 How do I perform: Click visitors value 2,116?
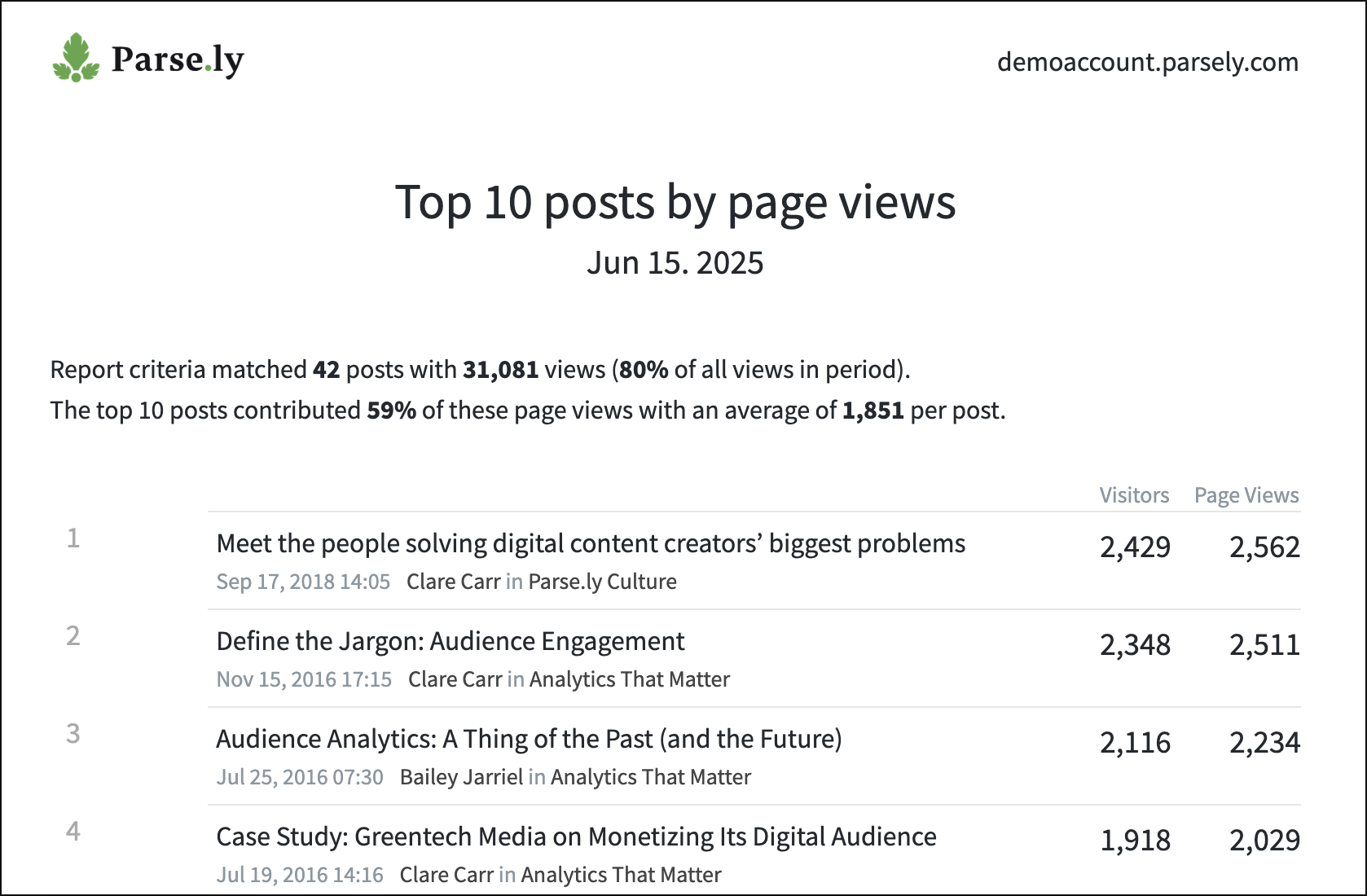[x=1135, y=743]
